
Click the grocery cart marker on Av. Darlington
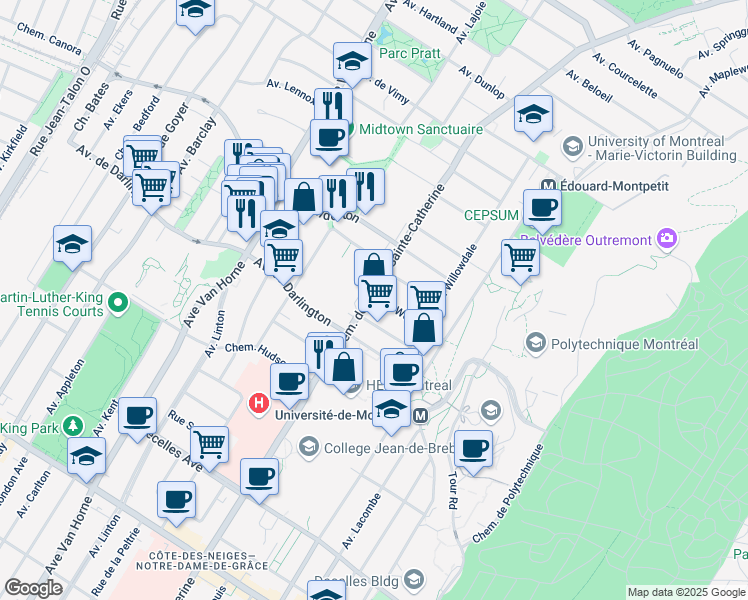pyautogui.click(x=283, y=259)
